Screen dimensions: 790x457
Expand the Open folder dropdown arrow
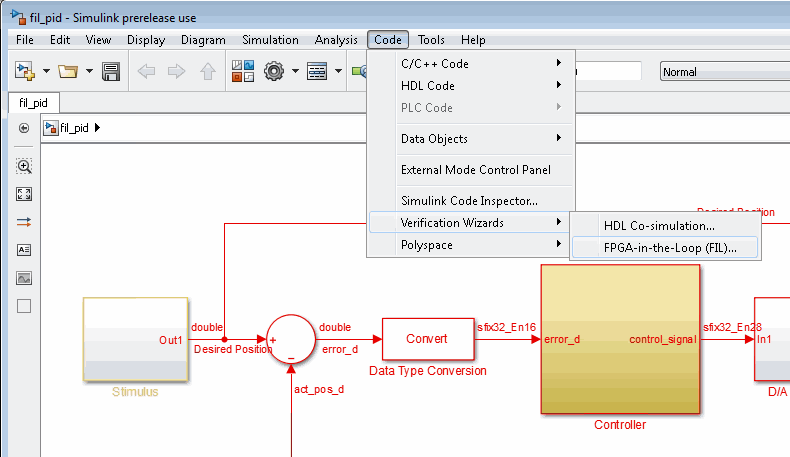pos(89,72)
